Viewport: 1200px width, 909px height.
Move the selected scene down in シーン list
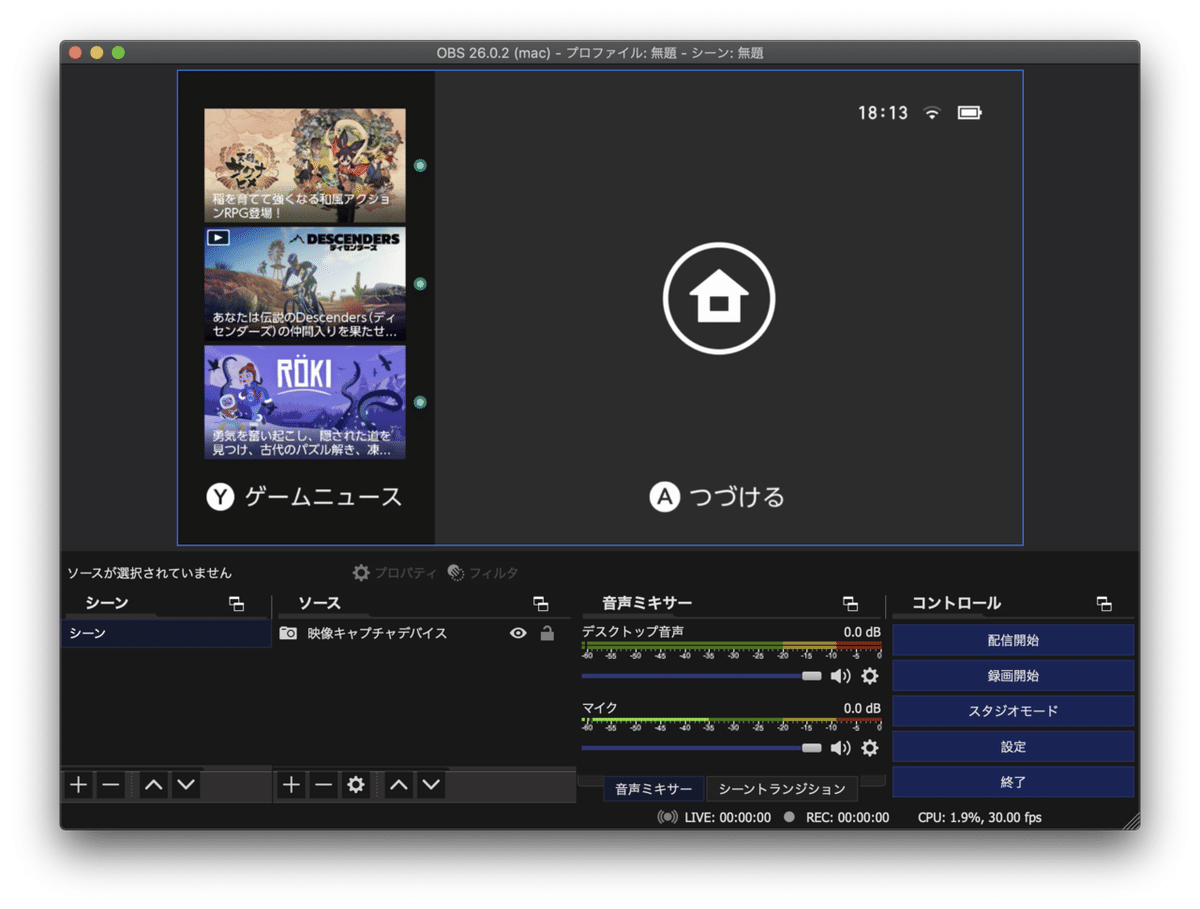[x=187, y=785]
